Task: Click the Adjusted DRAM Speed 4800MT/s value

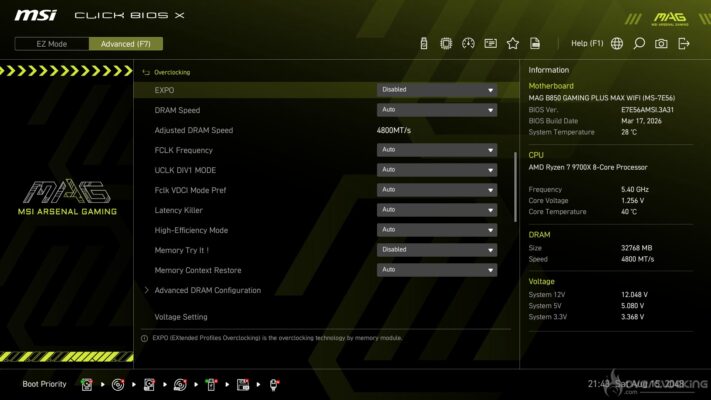Action: click(x=394, y=130)
